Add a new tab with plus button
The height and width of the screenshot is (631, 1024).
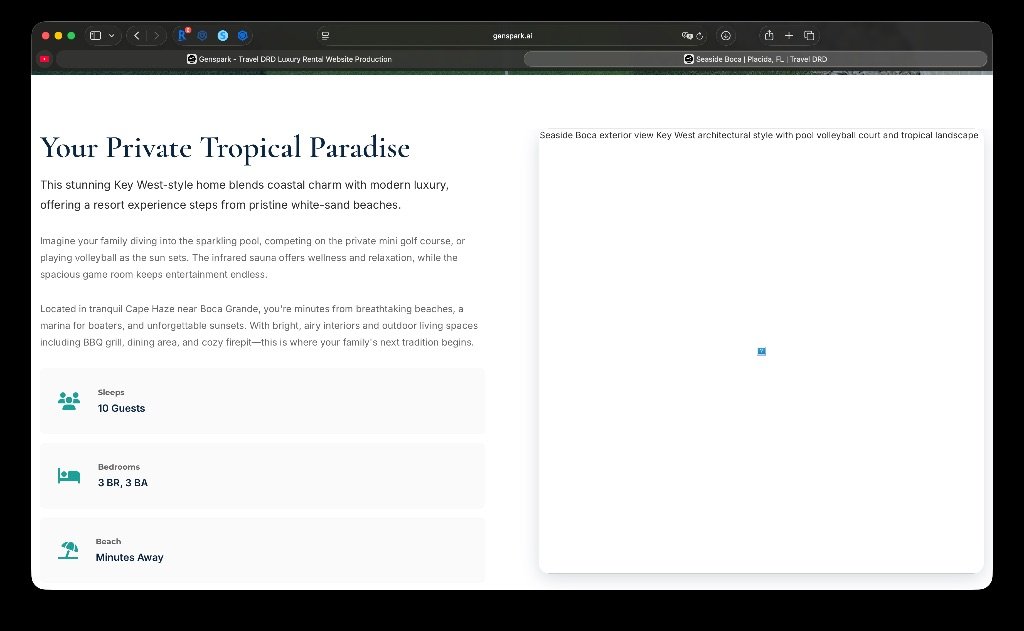(x=789, y=35)
